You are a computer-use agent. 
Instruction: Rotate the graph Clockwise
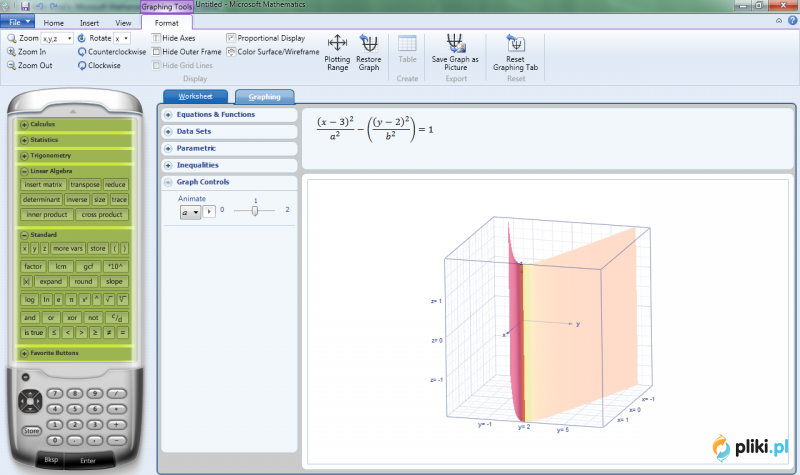coord(99,65)
